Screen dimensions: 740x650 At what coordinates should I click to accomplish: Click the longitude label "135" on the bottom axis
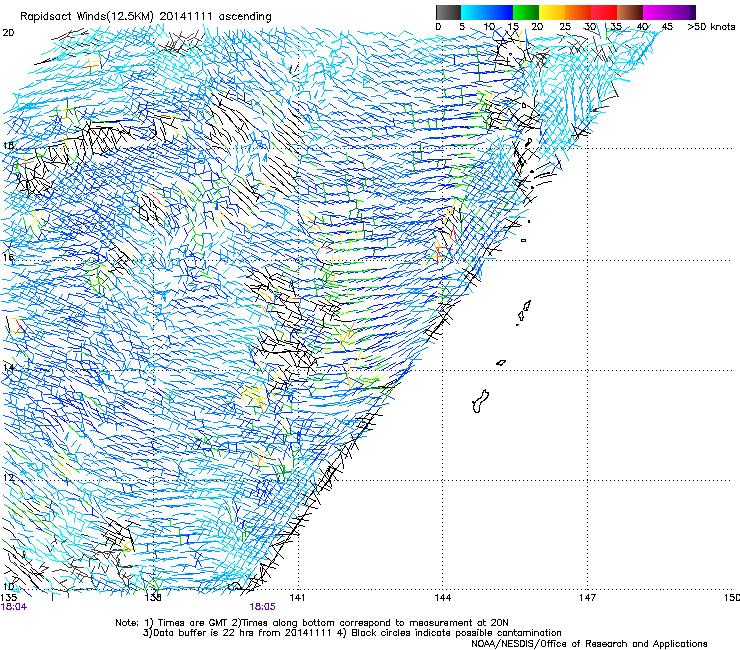[8, 598]
